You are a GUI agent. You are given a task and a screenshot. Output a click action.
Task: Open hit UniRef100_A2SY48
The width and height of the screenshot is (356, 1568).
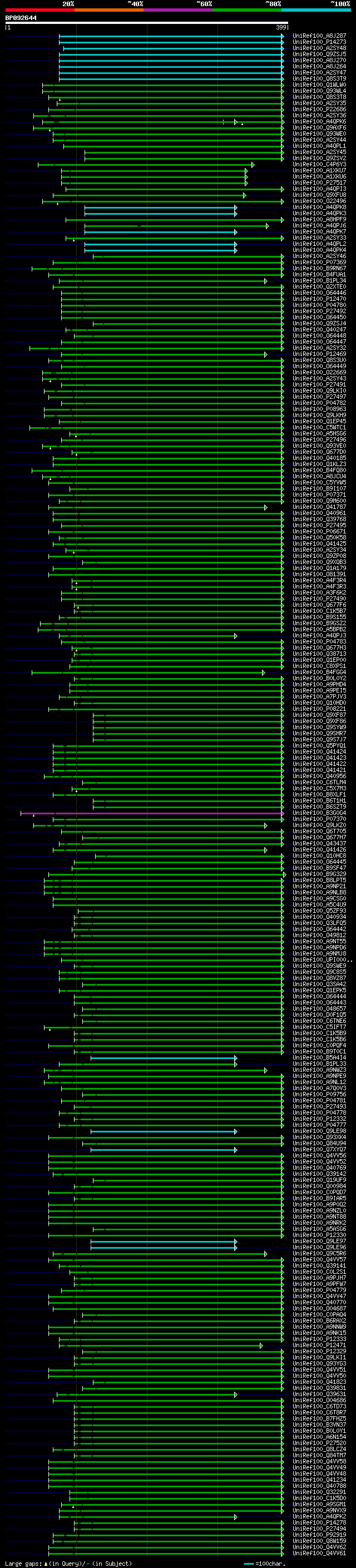(319, 48)
